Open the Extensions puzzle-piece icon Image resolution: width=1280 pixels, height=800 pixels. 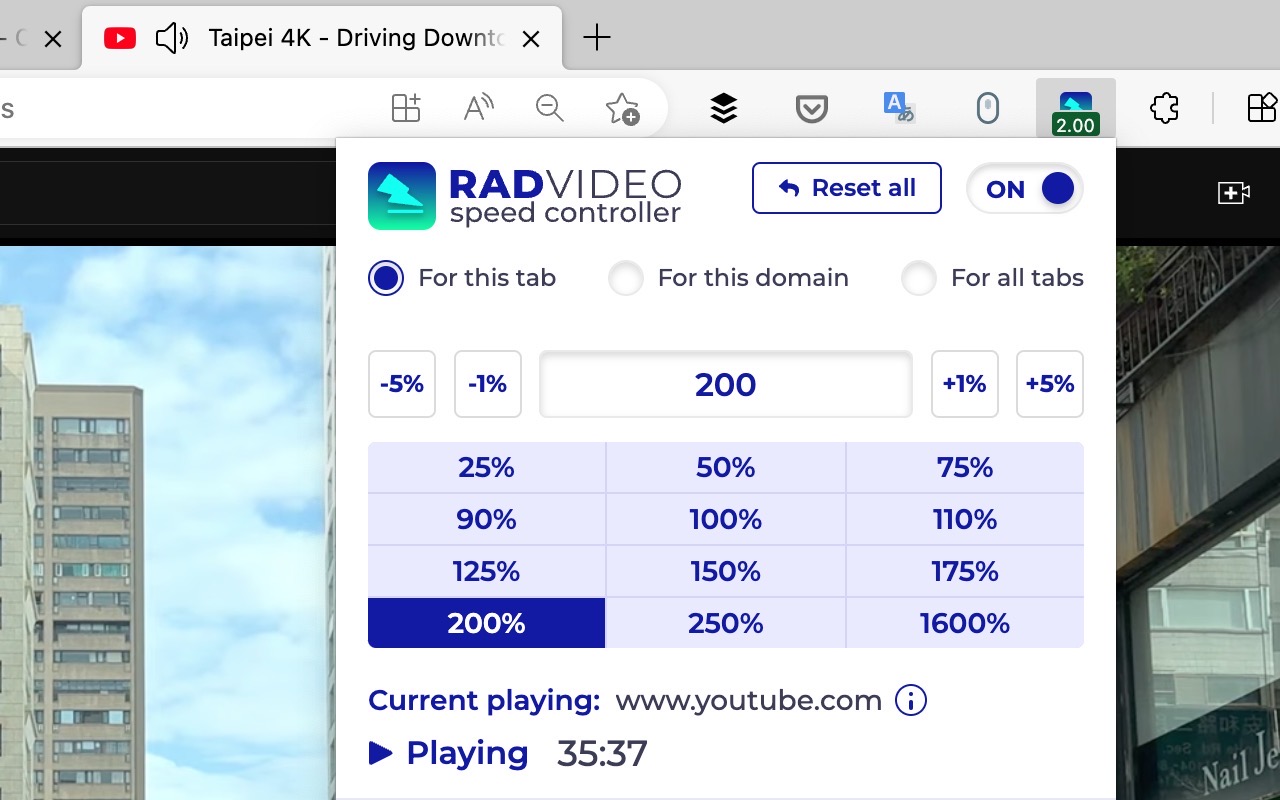pyautogui.click(x=1163, y=108)
